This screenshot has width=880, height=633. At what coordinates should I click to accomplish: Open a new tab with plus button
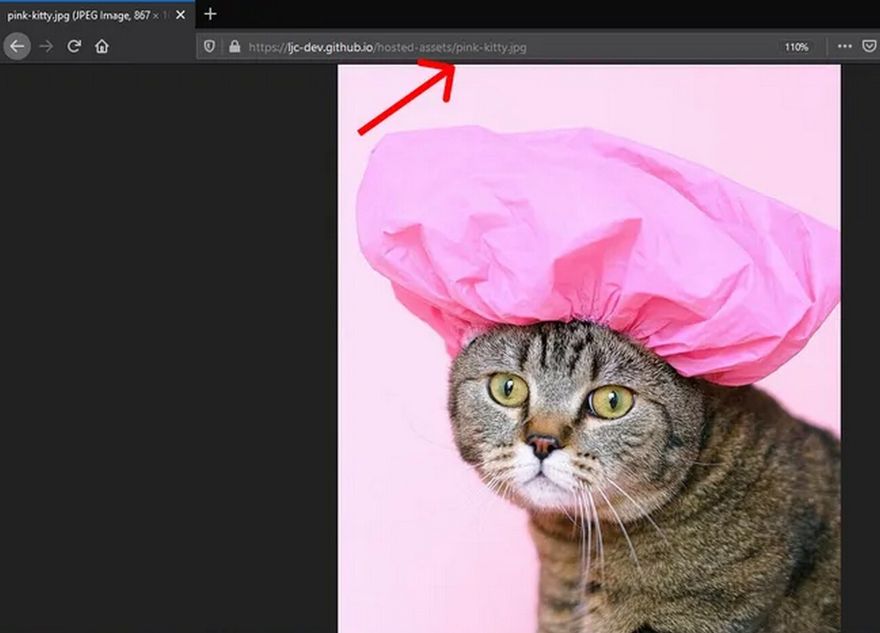click(x=210, y=14)
